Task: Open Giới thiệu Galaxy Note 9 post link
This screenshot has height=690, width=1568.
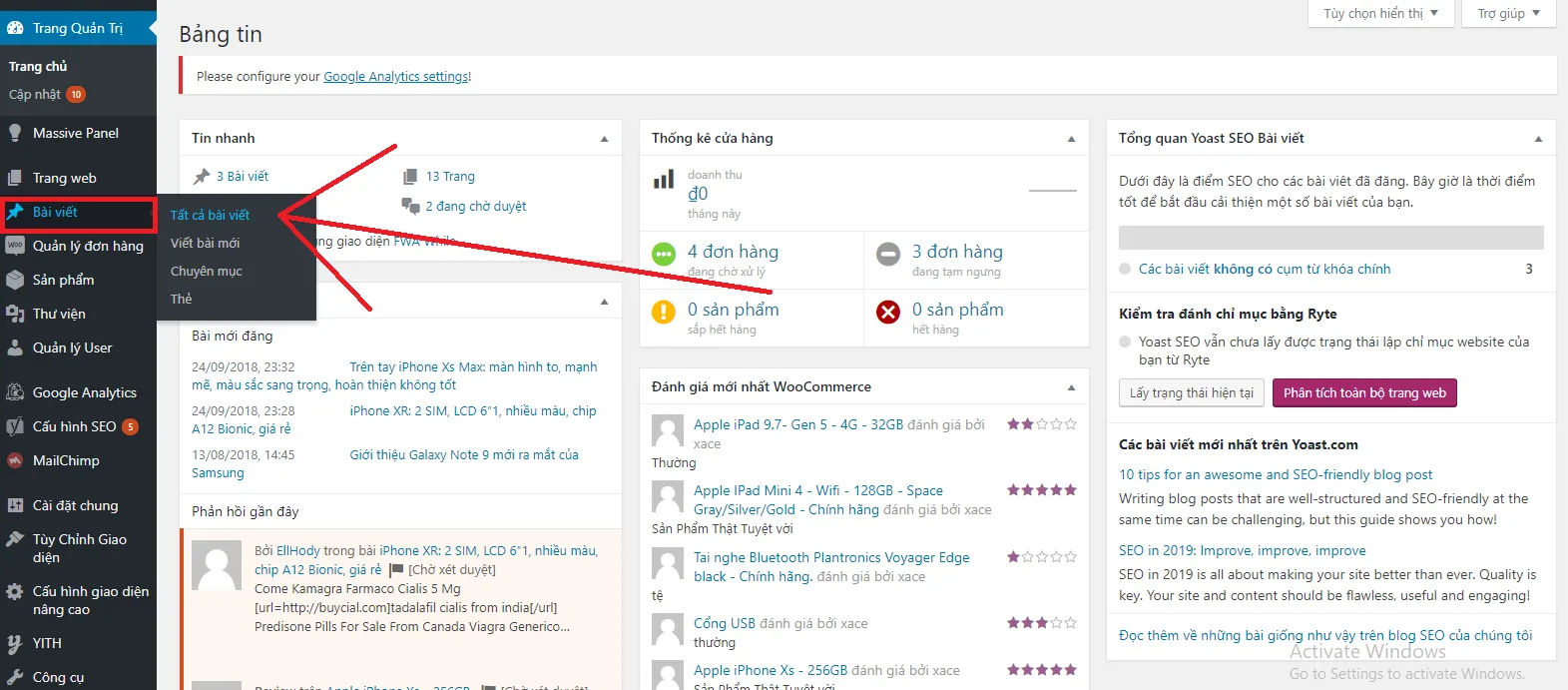Action: click(385, 463)
